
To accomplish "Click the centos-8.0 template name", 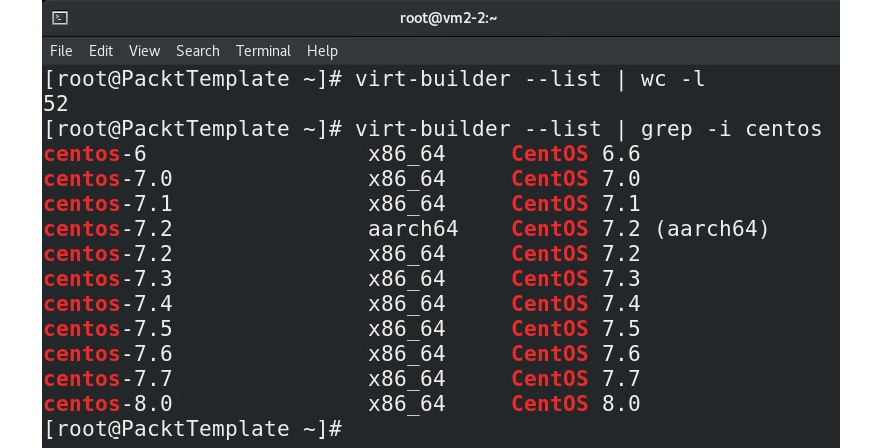I will [x=108, y=404].
